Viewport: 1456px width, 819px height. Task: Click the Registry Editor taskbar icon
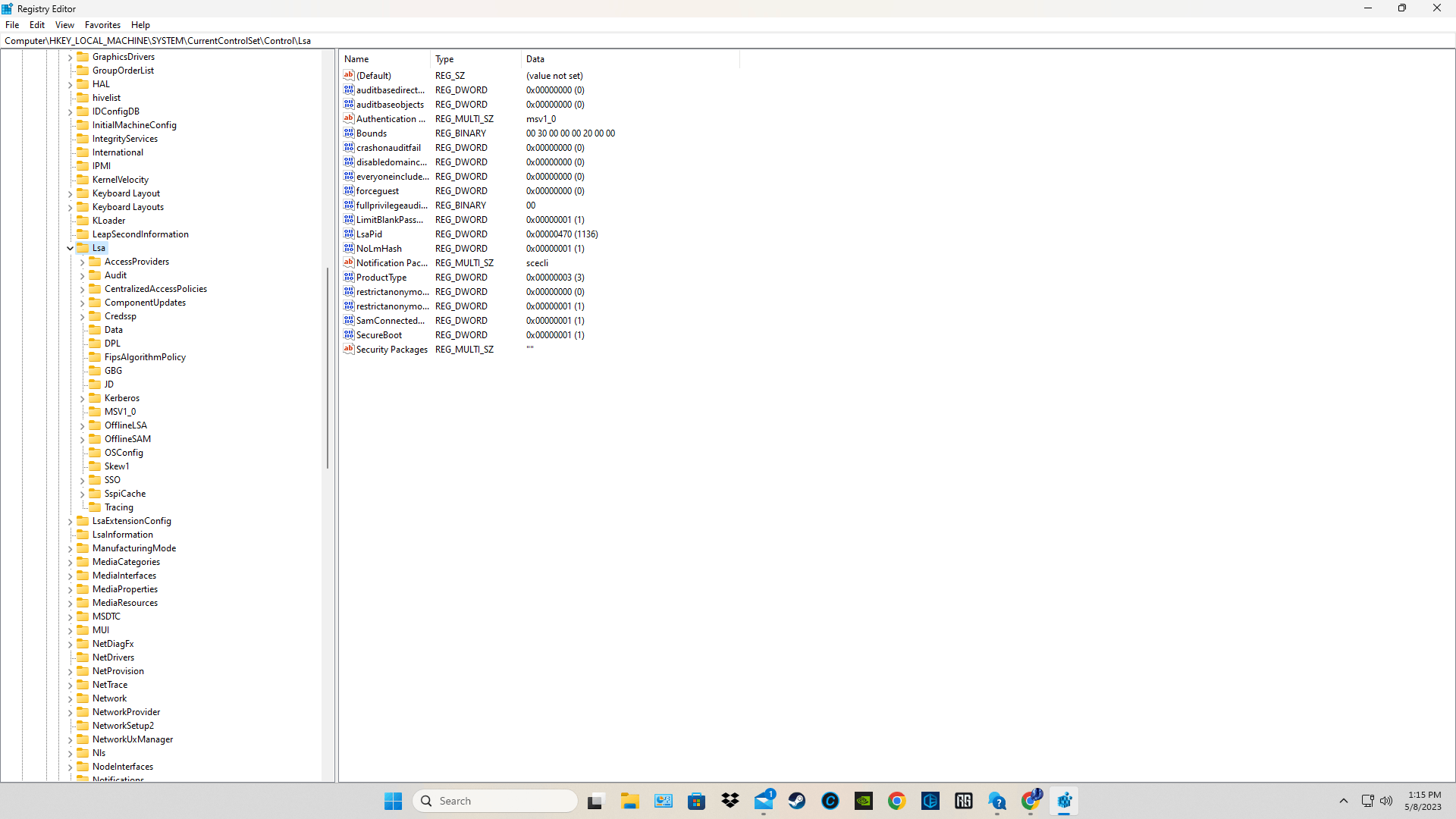pos(1064,801)
